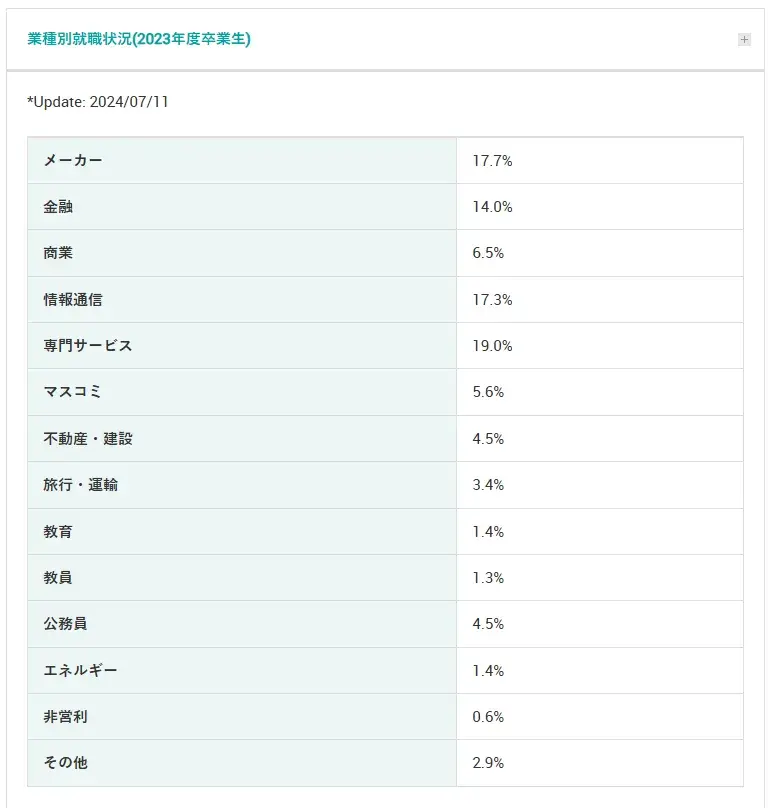Image resolution: width=771 pixels, height=808 pixels.
Task: Expand the table using the plus icon
Action: coord(744,39)
